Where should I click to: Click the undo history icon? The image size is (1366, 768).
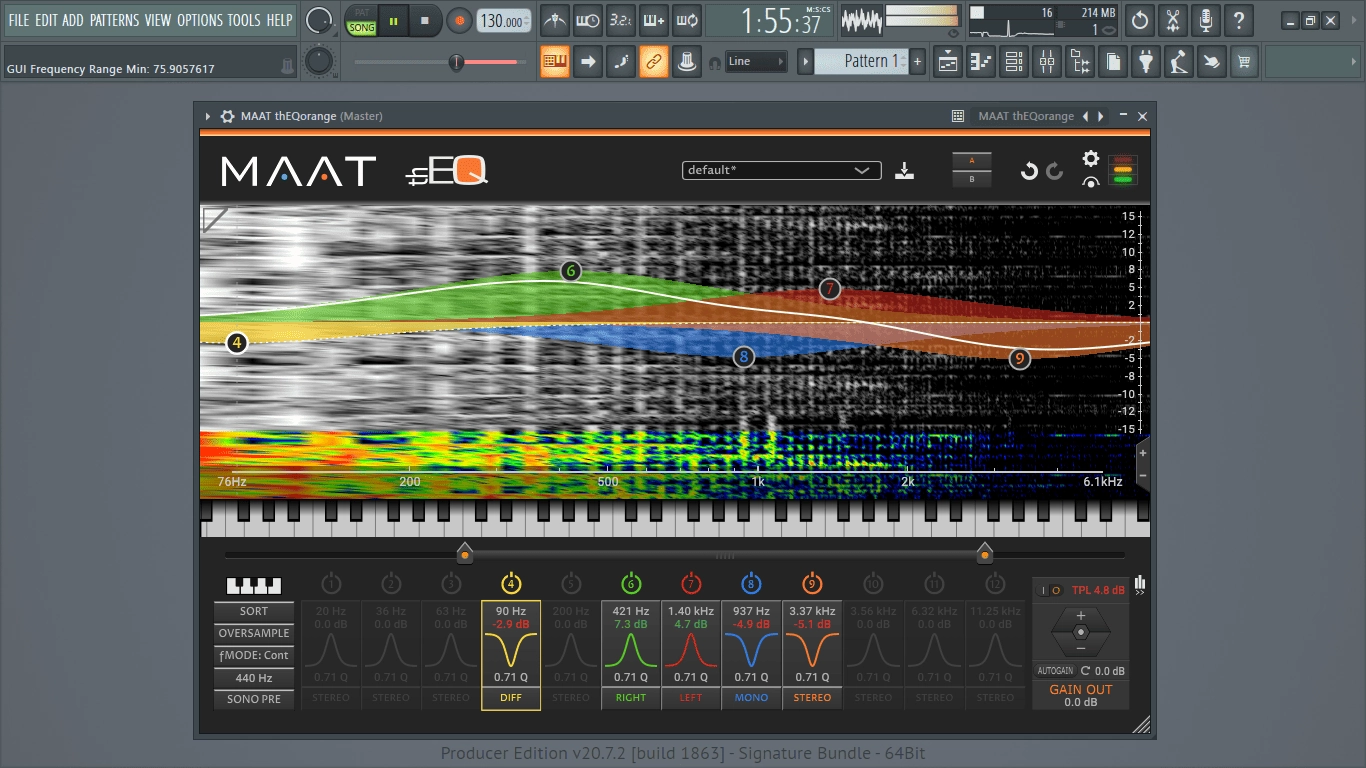tap(1140, 20)
